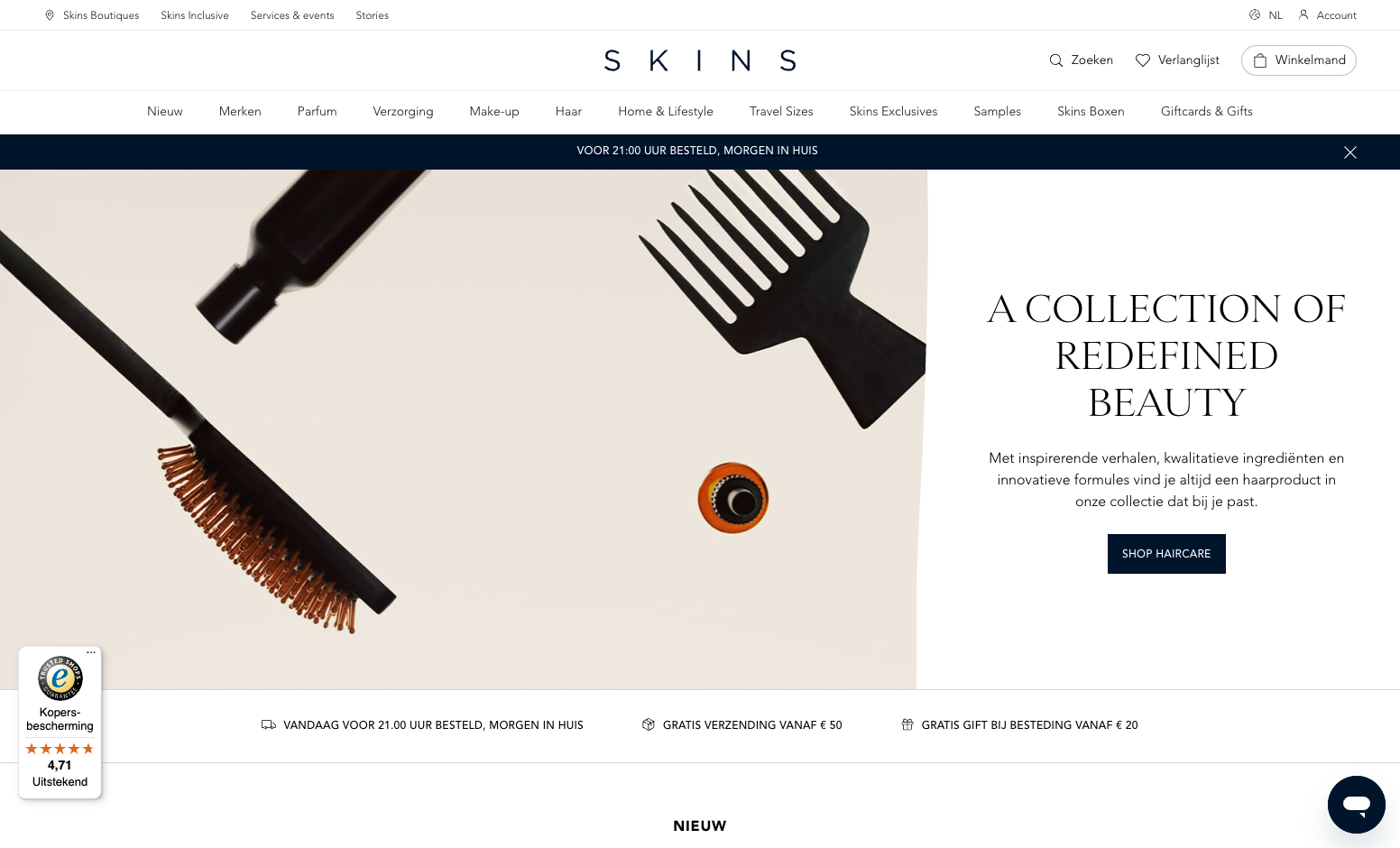The image size is (1400, 848).
Task: Click the wishlist heart icon
Action: 1142,60
